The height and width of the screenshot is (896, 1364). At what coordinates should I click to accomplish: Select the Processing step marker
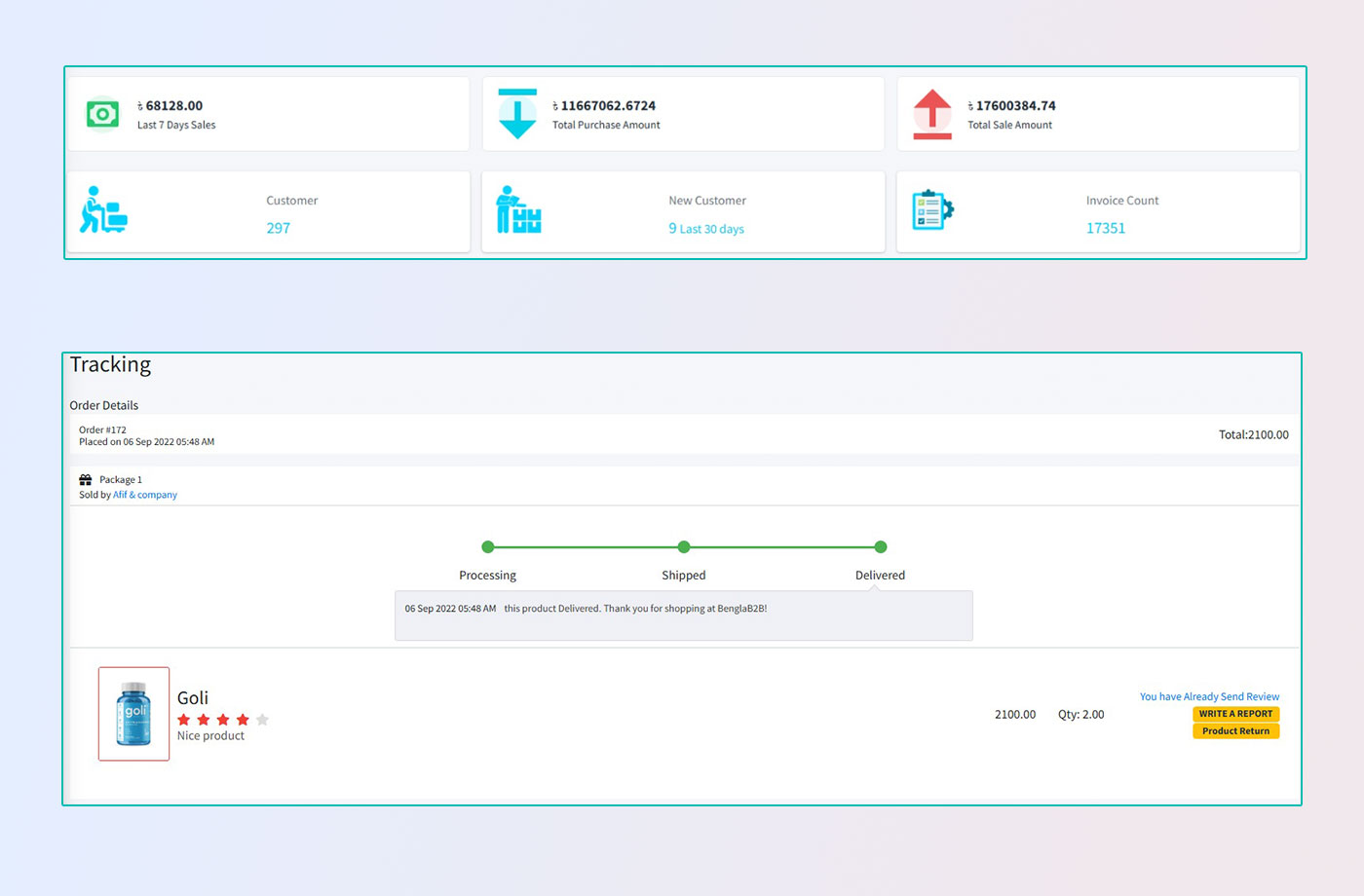tap(488, 547)
